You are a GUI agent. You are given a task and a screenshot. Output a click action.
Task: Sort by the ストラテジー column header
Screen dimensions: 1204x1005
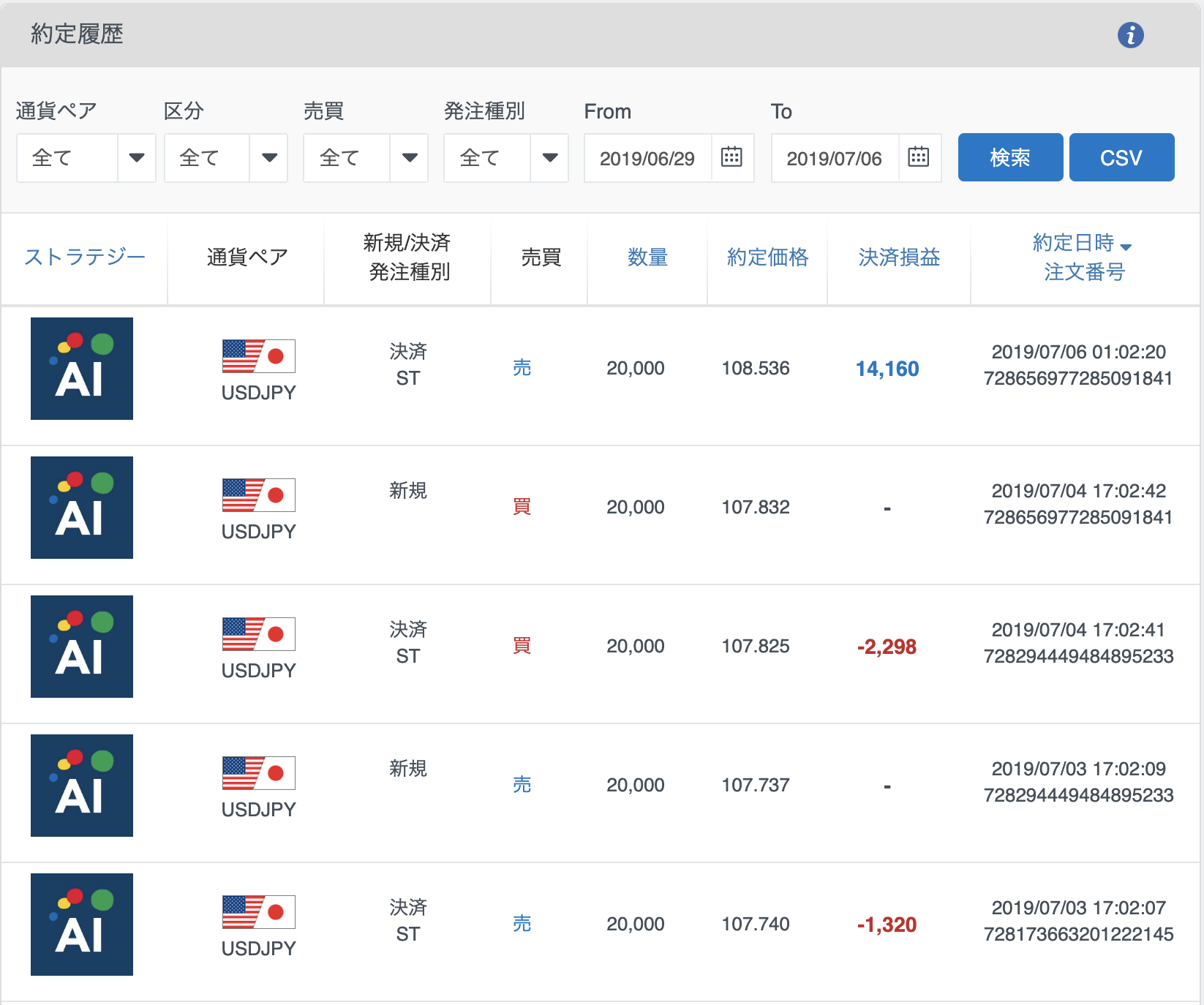(85, 257)
